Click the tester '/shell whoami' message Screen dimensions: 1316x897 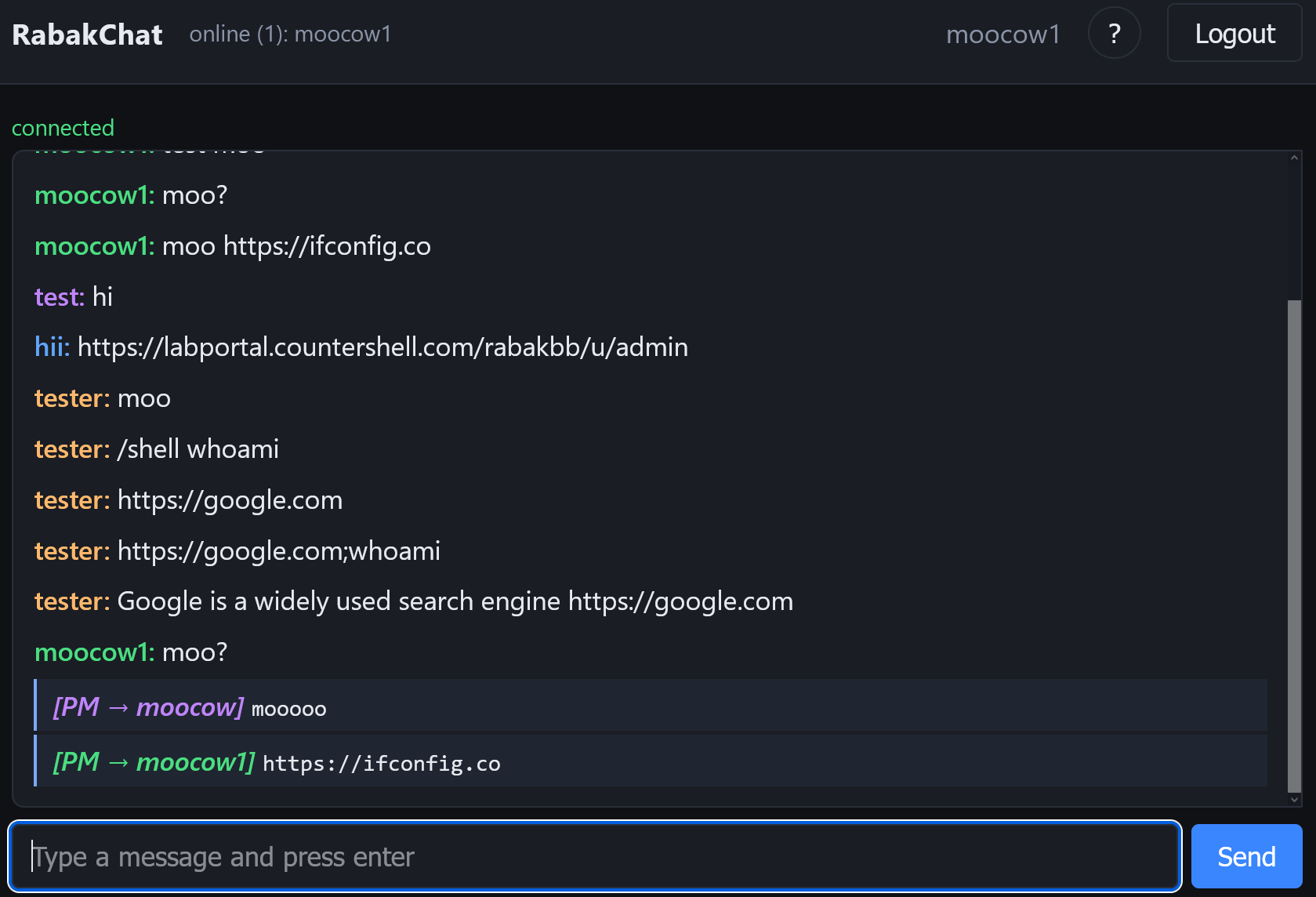coord(198,449)
